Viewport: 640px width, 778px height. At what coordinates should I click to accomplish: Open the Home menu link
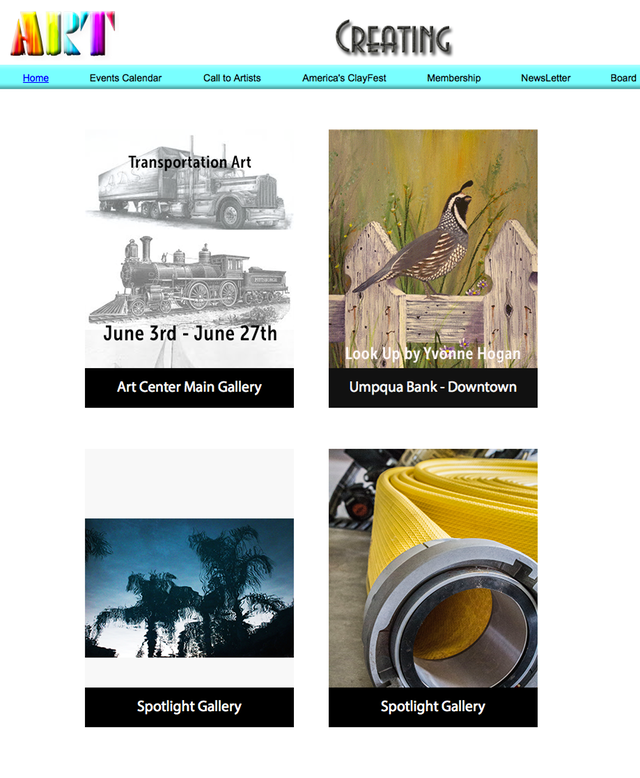36,78
